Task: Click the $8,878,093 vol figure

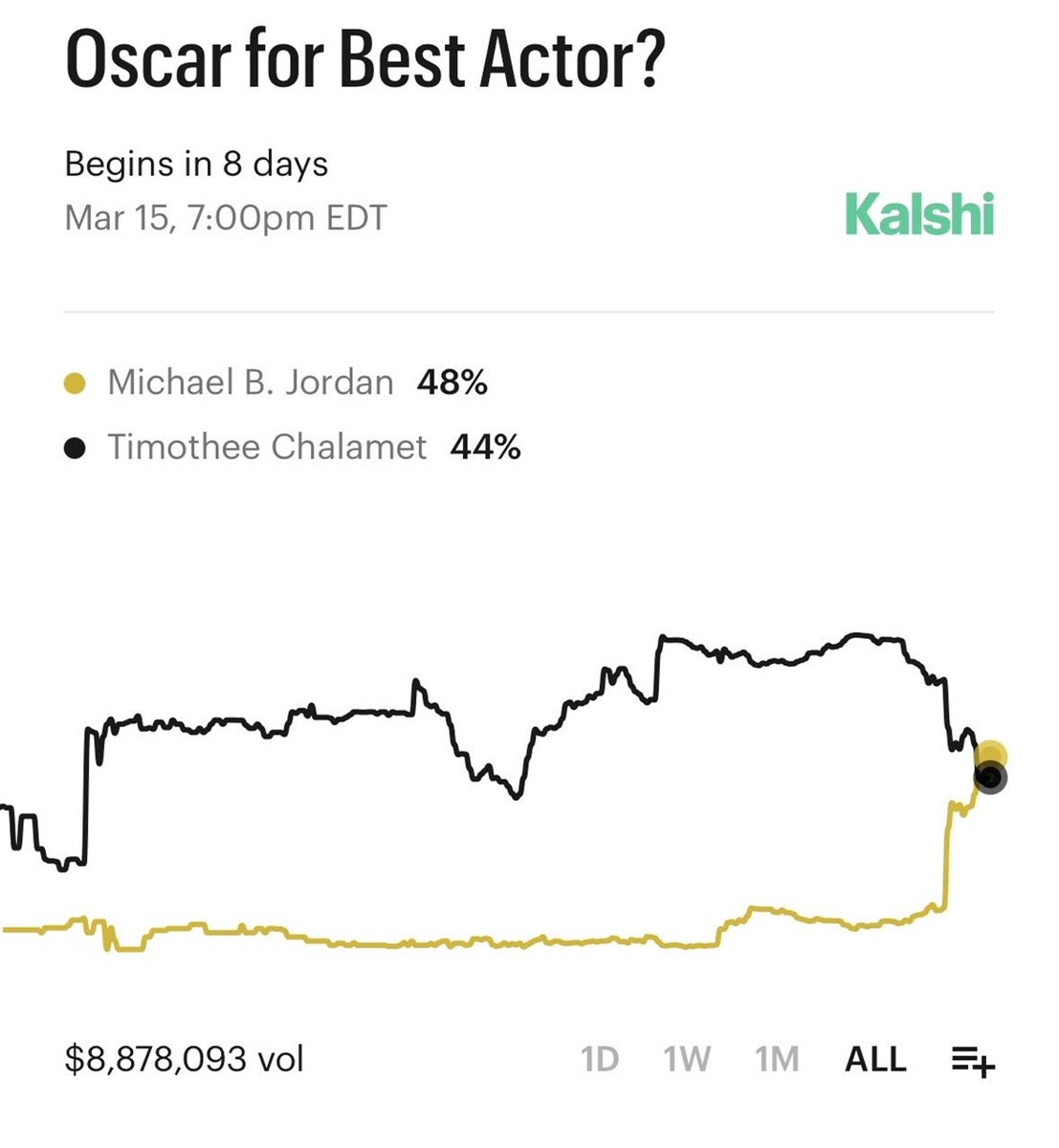Action: tap(184, 1059)
